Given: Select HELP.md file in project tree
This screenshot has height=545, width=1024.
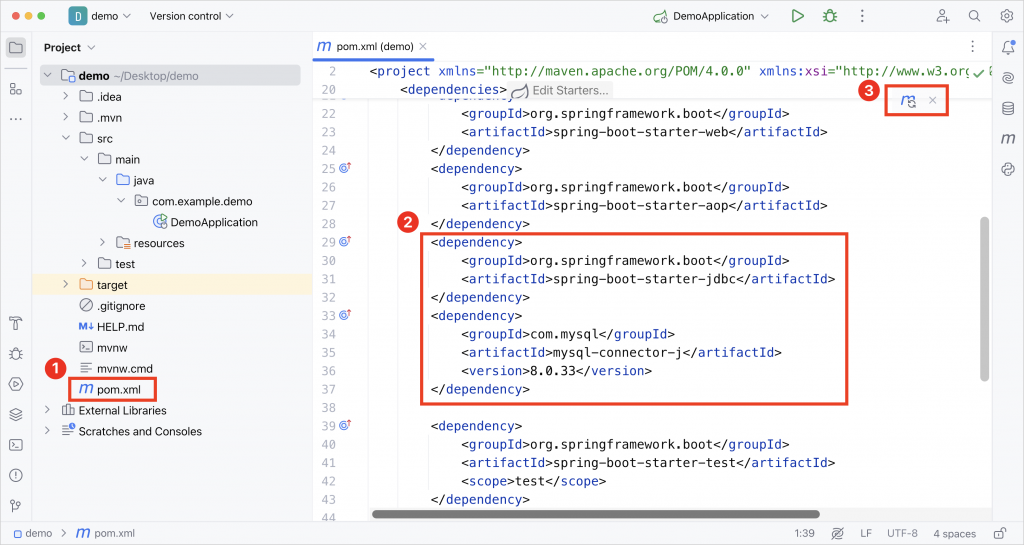Looking at the screenshot, I should pos(111,326).
